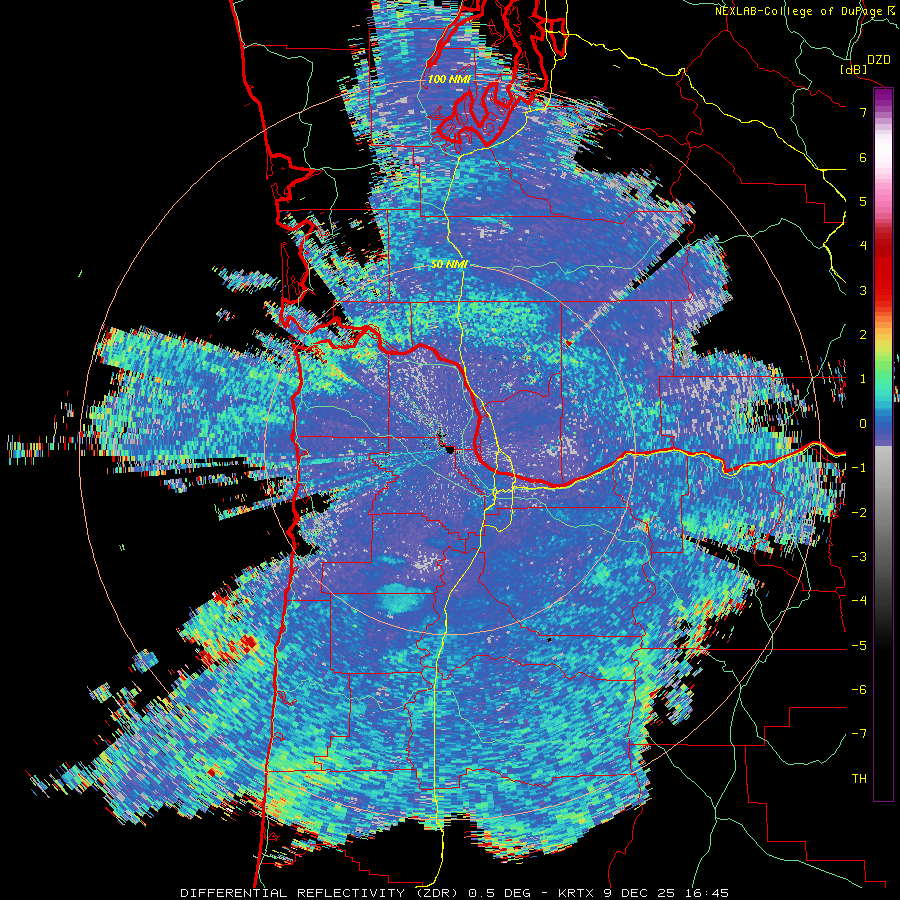Select the -7 value on the color scale
This screenshot has width=900, height=900.
pyautogui.click(x=859, y=734)
